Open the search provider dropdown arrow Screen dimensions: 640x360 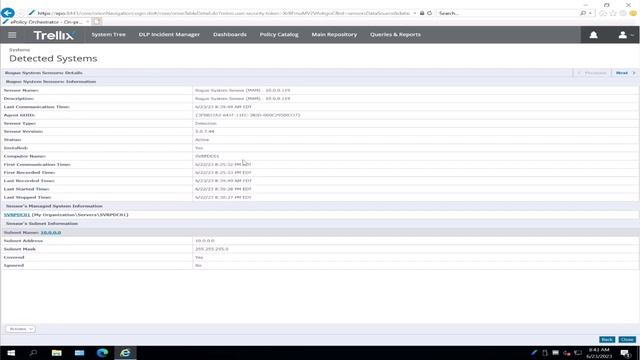pos(590,13)
